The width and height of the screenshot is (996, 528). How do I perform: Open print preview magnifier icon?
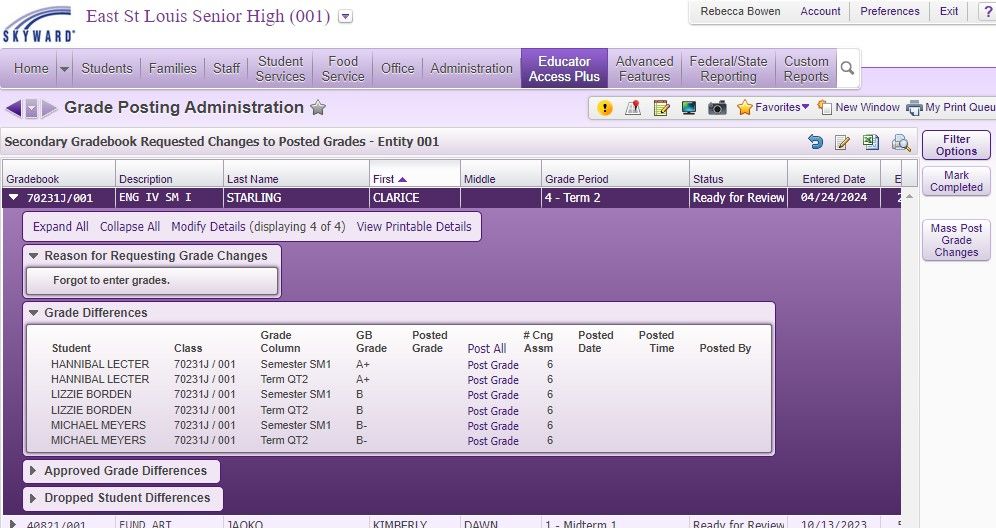click(x=901, y=142)
